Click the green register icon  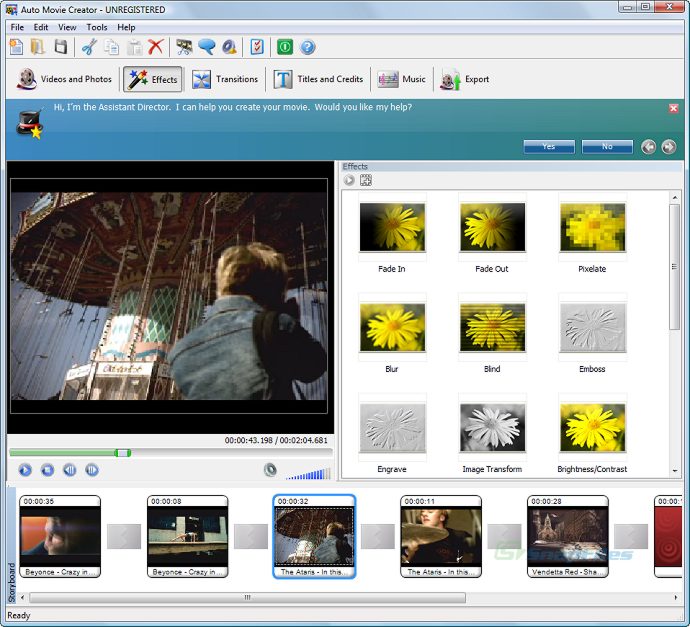(x=285, y=47)
